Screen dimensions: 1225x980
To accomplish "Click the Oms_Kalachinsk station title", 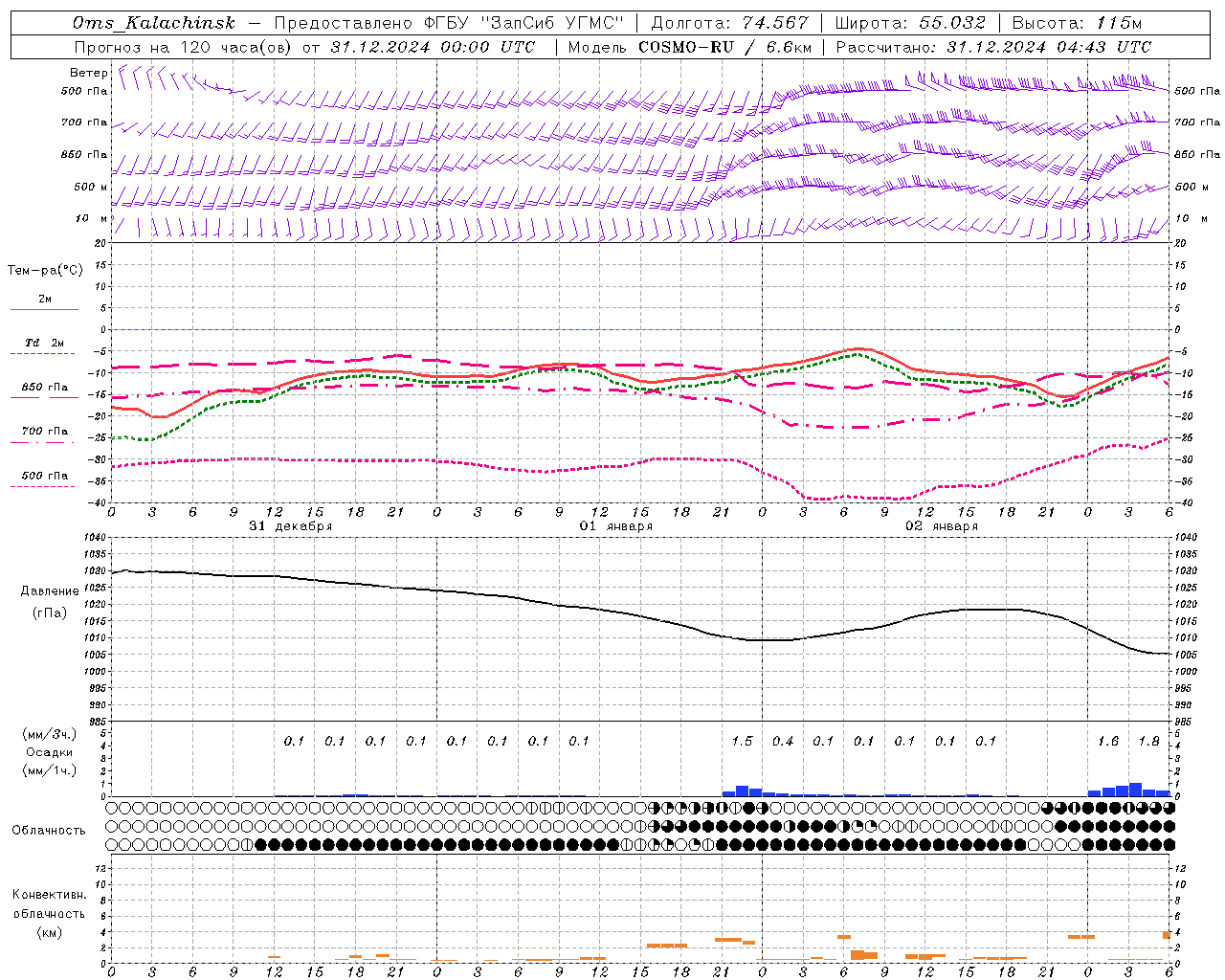I will click(153, 23).
